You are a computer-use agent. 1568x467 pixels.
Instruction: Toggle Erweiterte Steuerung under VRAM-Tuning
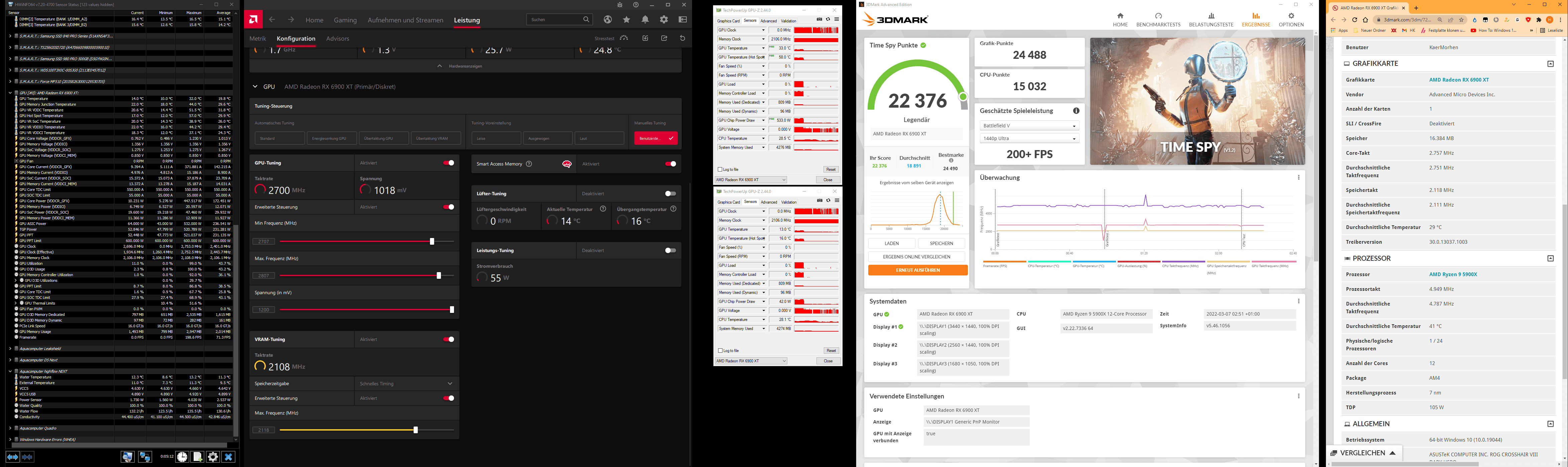coord(449,398)
